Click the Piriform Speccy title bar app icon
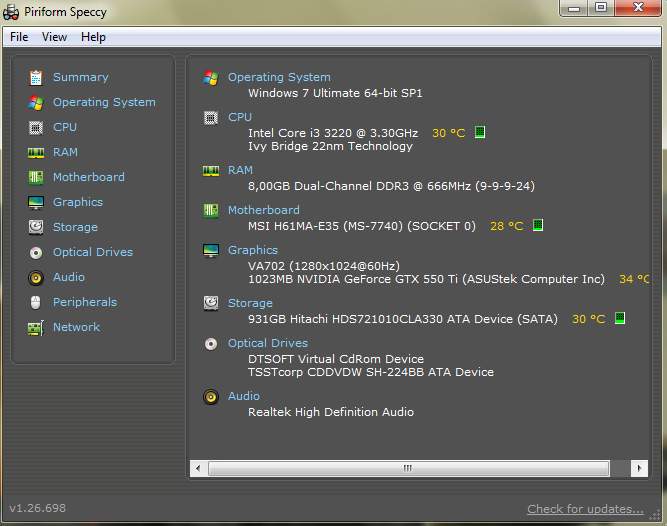The height and width of the screenshot is (526, 667). coord(11,12)
